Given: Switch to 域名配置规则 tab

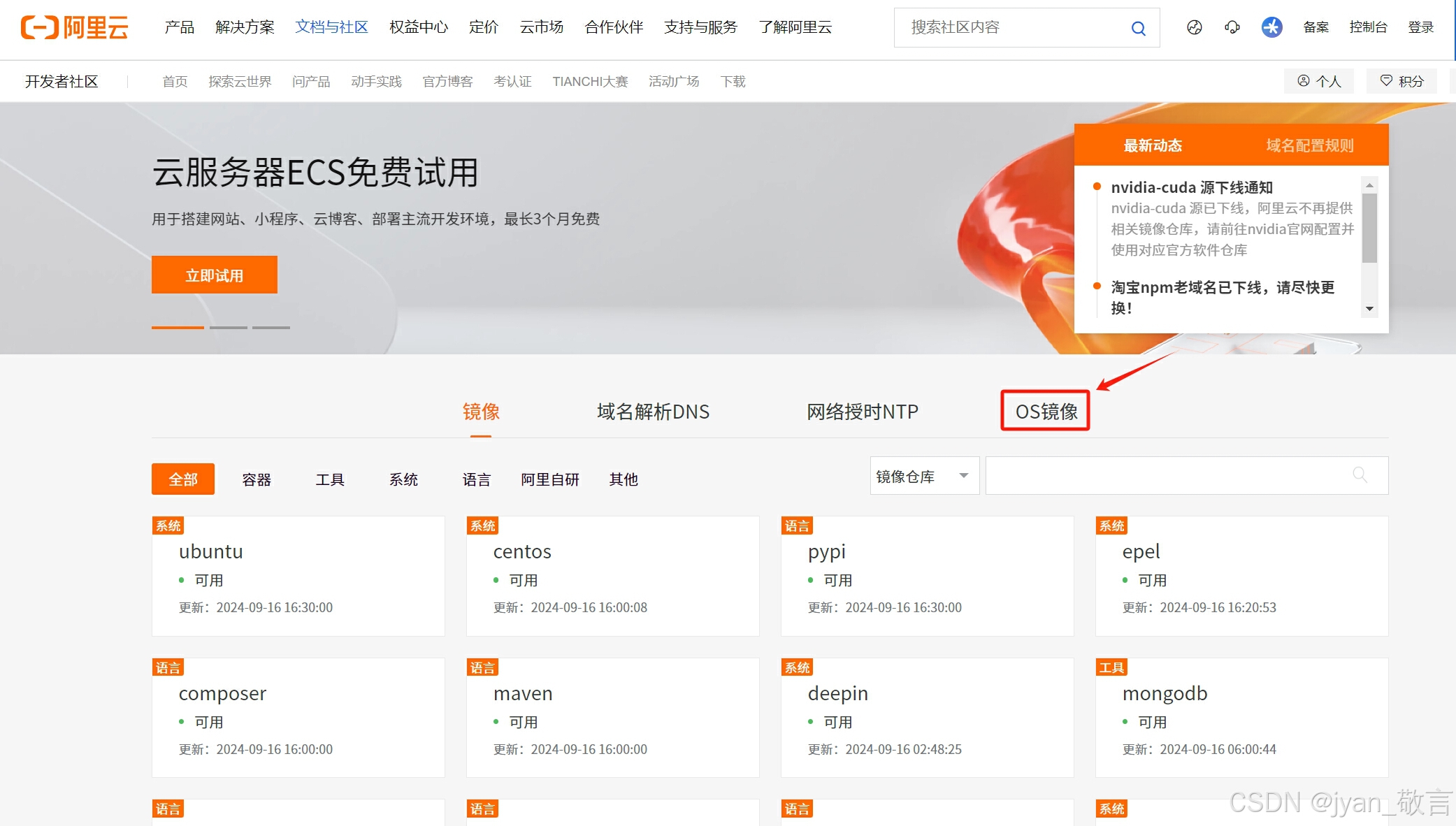Looking at the screenshot, I should coord(1309,145).
